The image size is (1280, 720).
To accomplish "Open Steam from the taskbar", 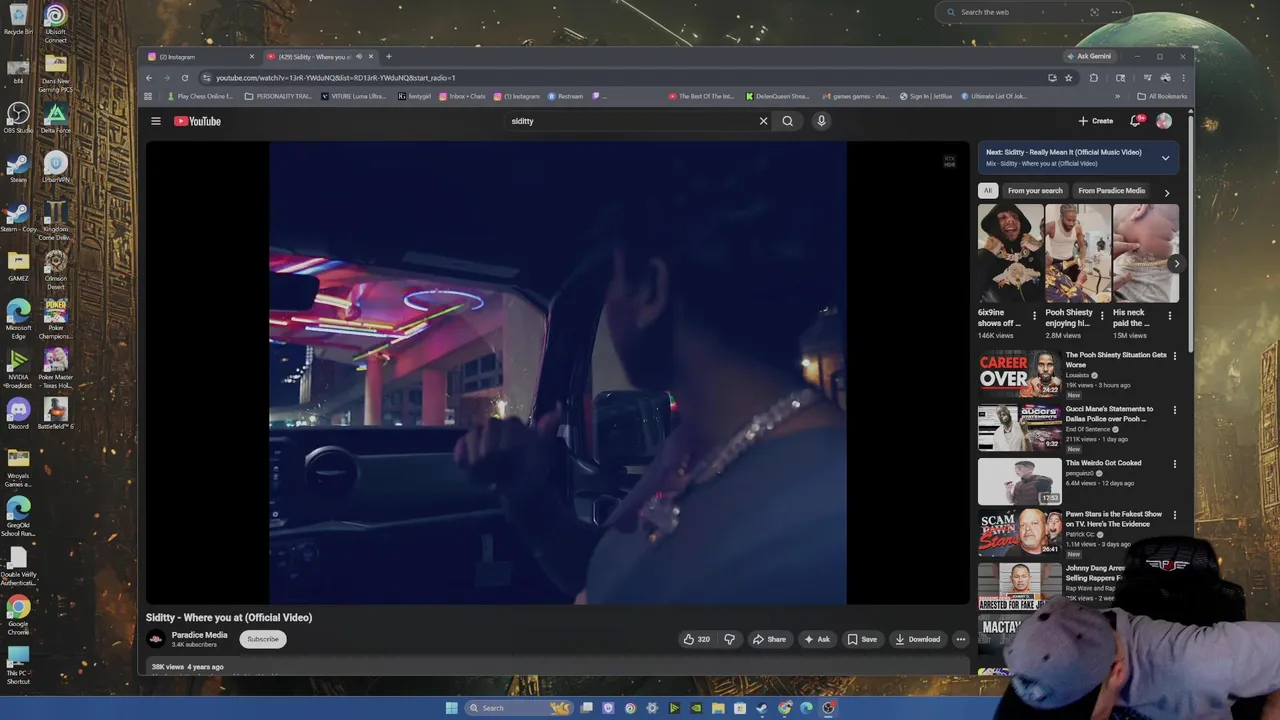I will coord(762,708).
